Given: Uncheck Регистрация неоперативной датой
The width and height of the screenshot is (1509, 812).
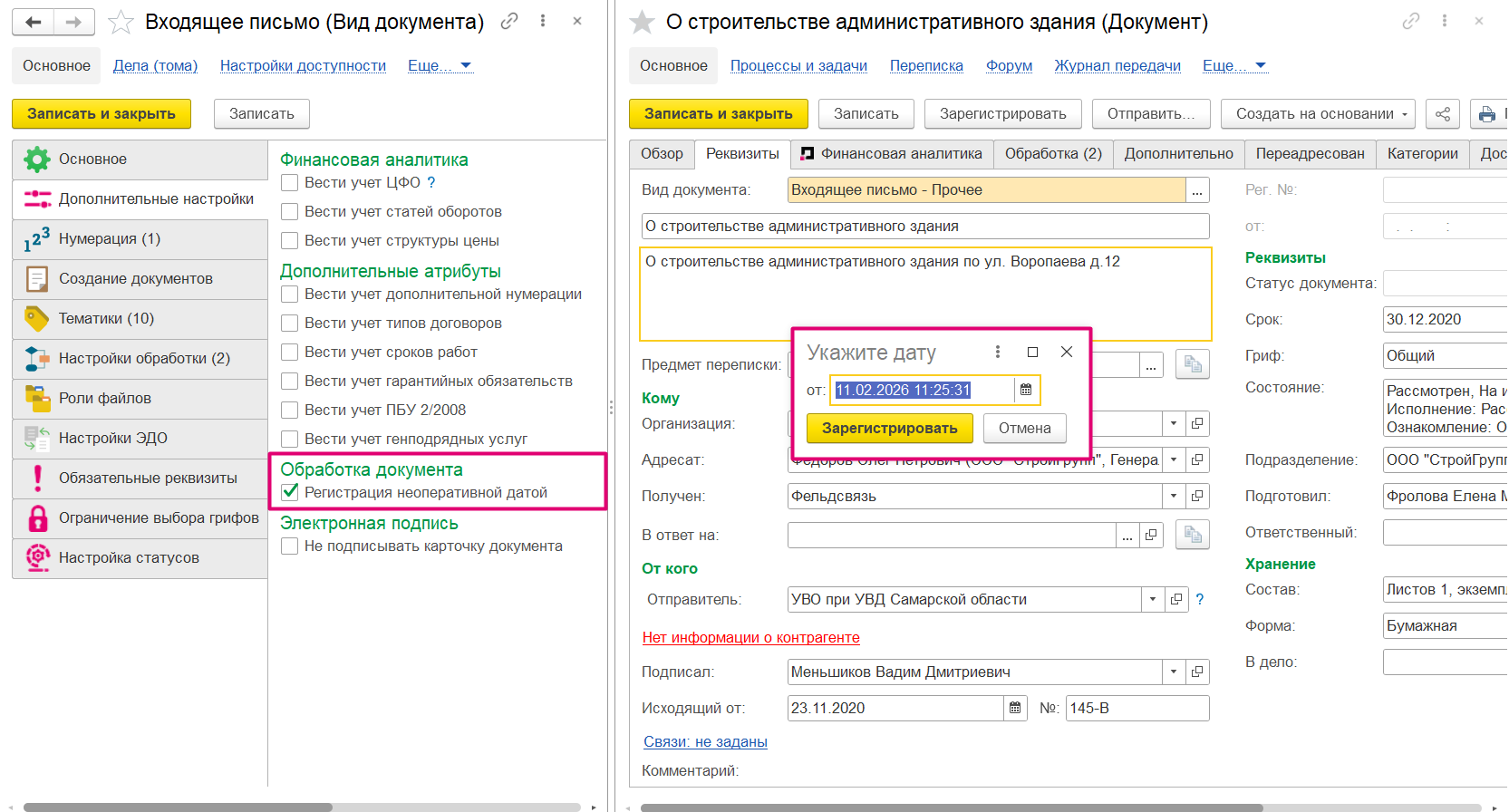Looking at the screenshot, I should pos(290,492).
